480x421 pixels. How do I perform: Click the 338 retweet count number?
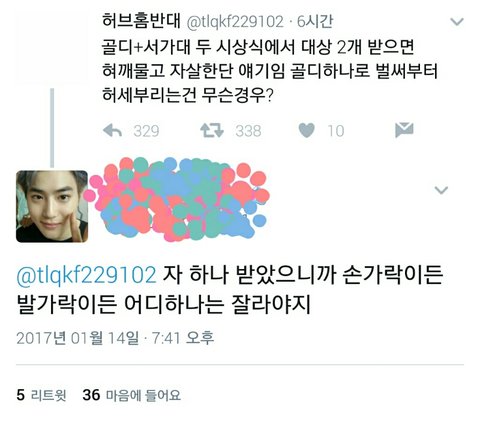coord(248,131)
